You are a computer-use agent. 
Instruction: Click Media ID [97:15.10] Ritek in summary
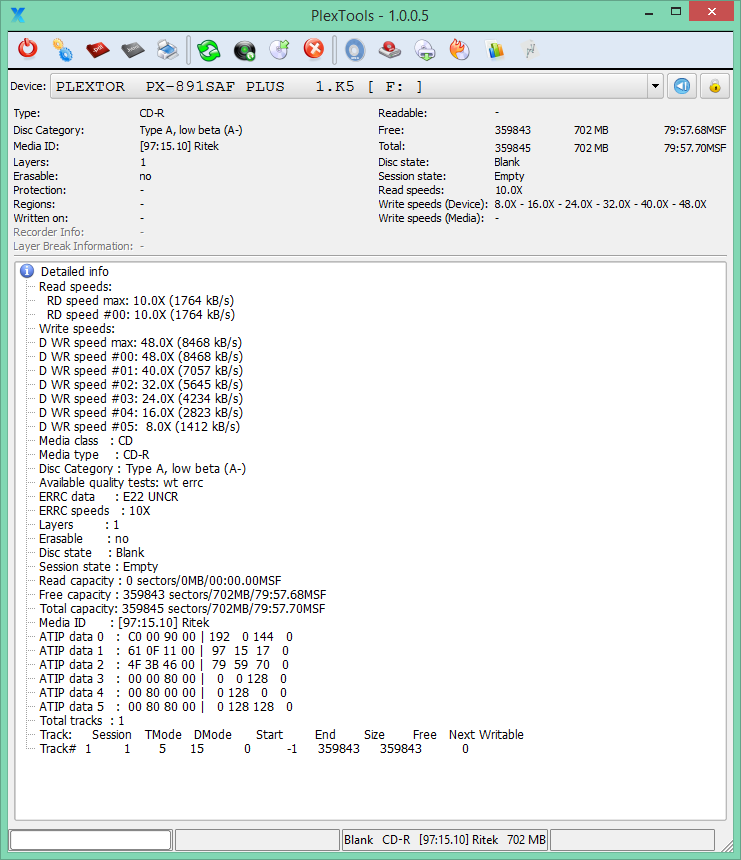click(179, 146)
